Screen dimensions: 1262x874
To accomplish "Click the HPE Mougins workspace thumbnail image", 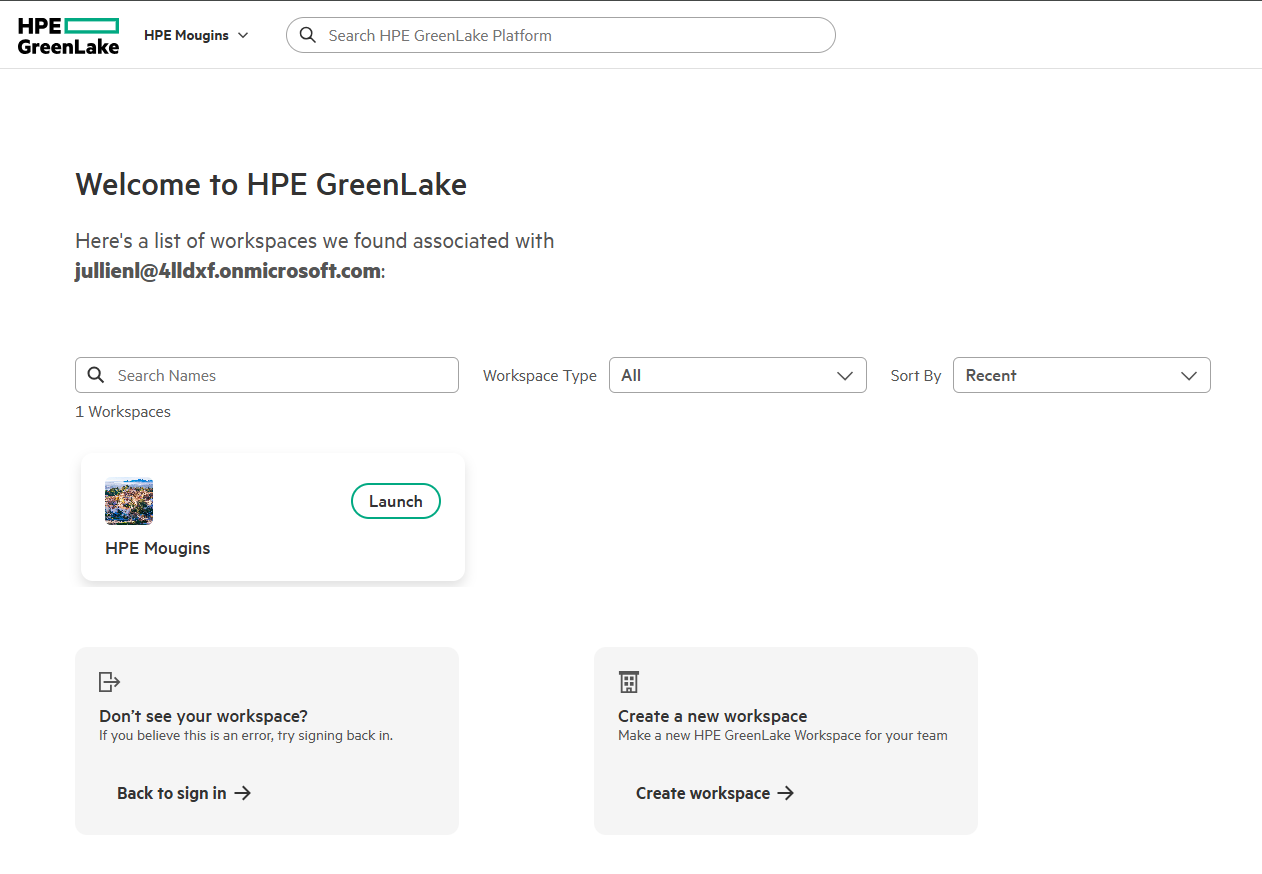I will [x=129, y=501].
